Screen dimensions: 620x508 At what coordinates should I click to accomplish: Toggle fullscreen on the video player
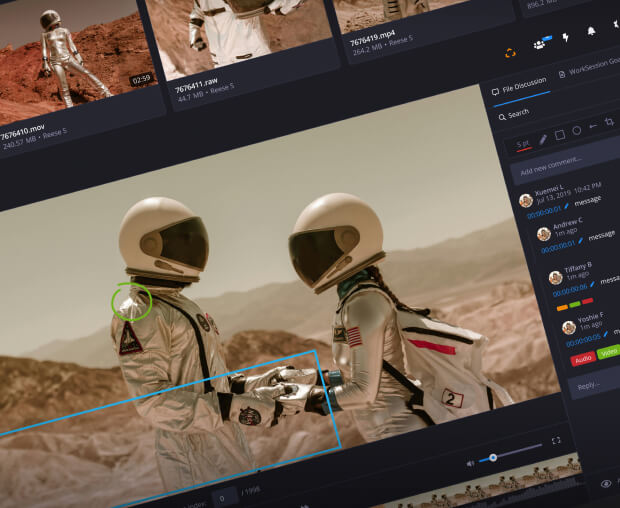pyautogui.click(x=556, y=440)
